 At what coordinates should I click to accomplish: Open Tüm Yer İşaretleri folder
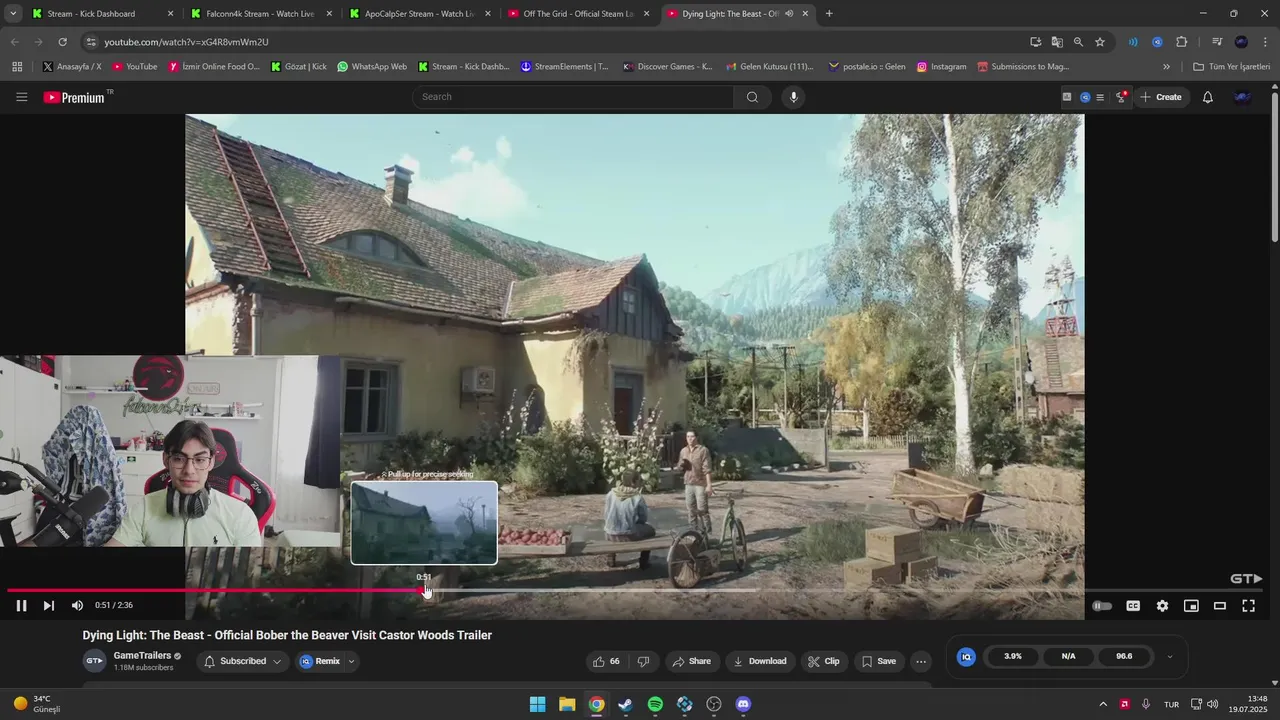(1232, 67)
